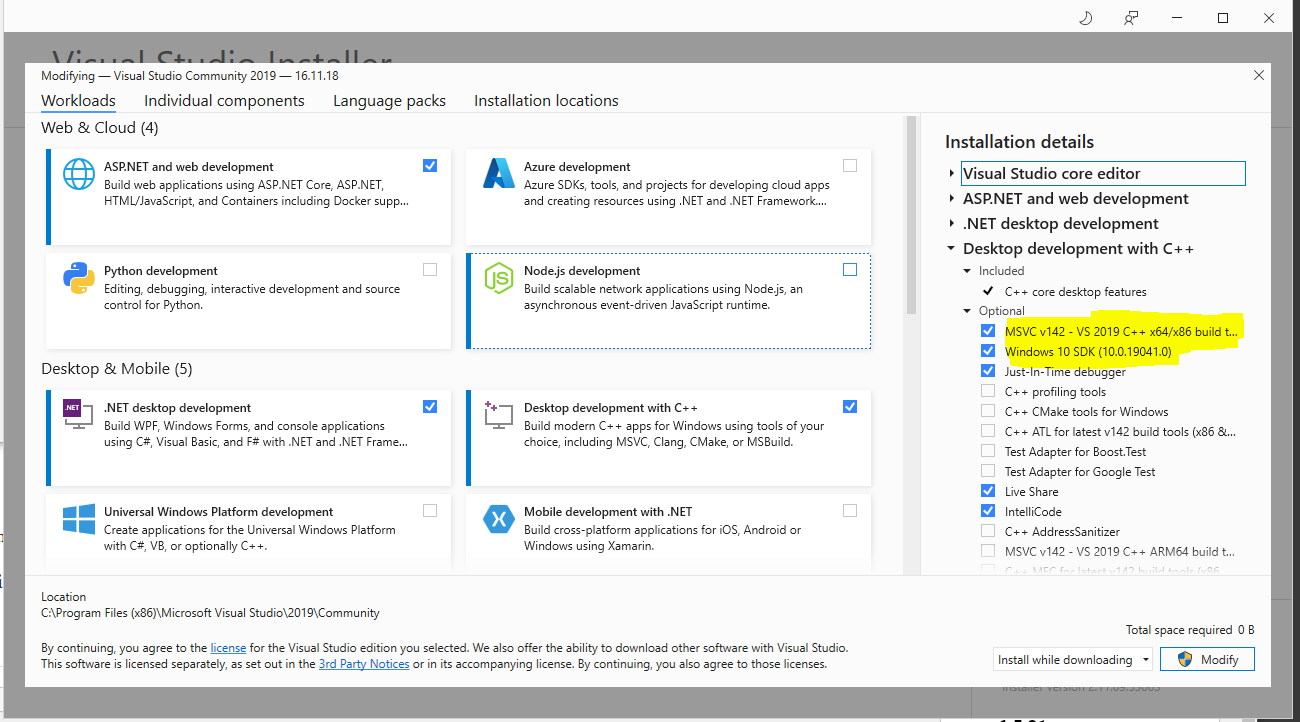
Task: Uncheck the Live Share option
Action: [988, 491]
